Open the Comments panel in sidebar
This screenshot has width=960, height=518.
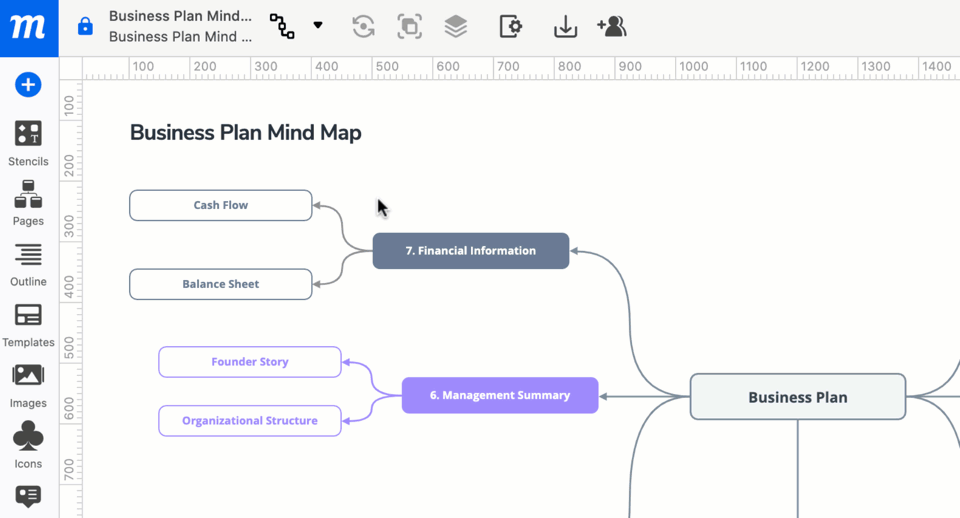28,496
